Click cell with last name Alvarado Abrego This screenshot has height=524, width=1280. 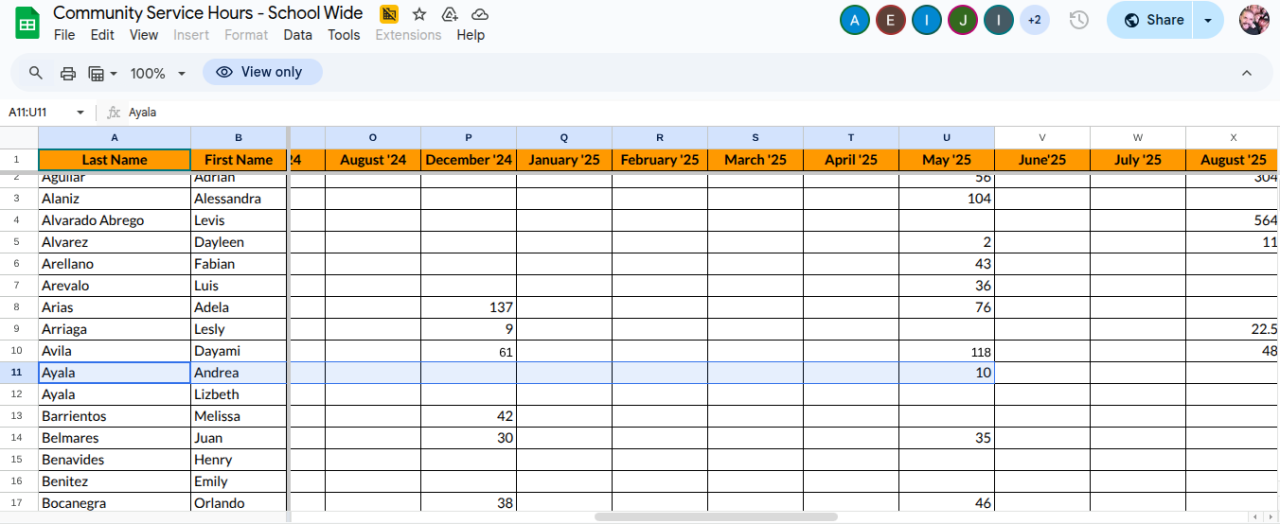tap(114, 220)
